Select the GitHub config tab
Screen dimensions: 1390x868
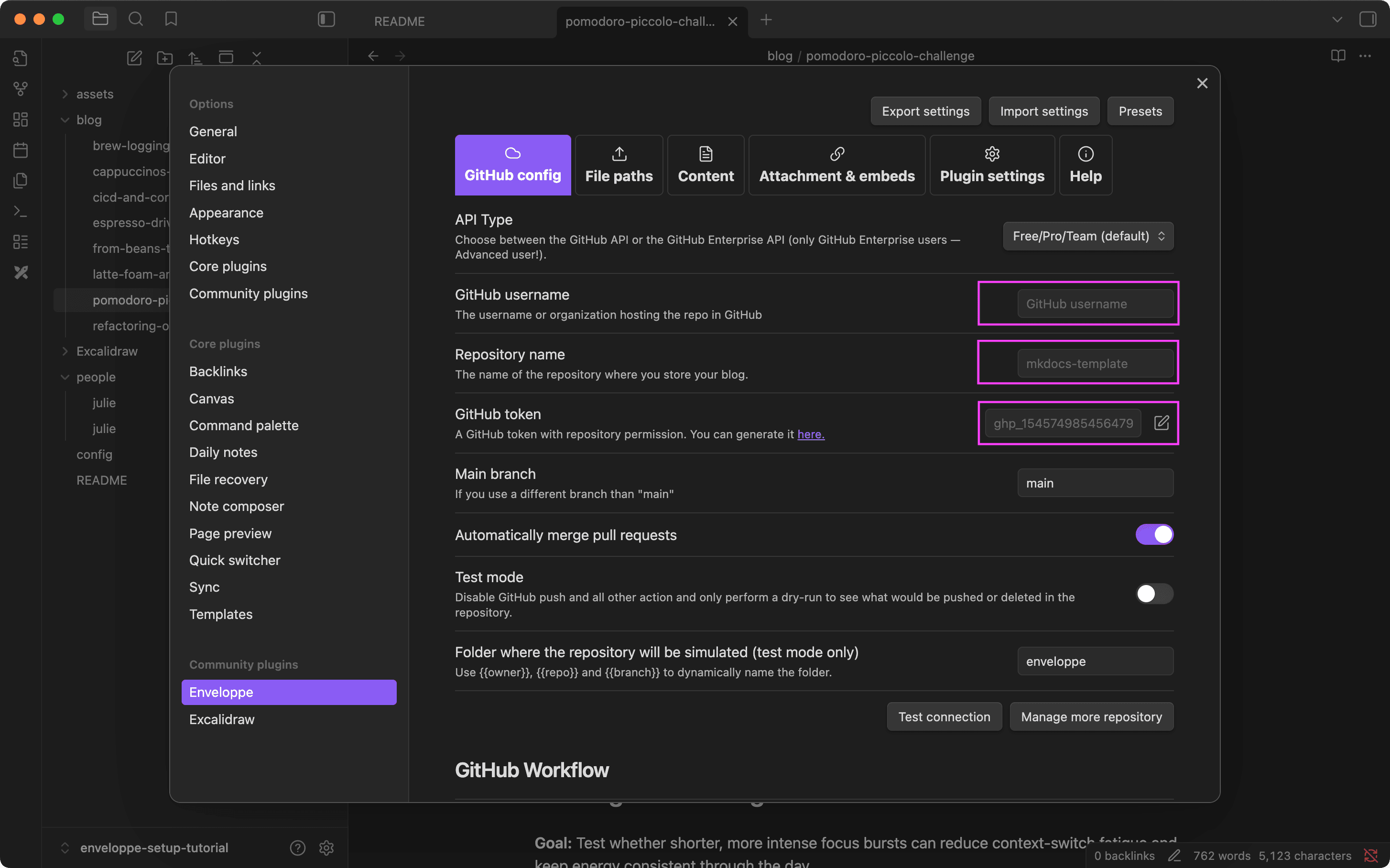pos(513,165)
